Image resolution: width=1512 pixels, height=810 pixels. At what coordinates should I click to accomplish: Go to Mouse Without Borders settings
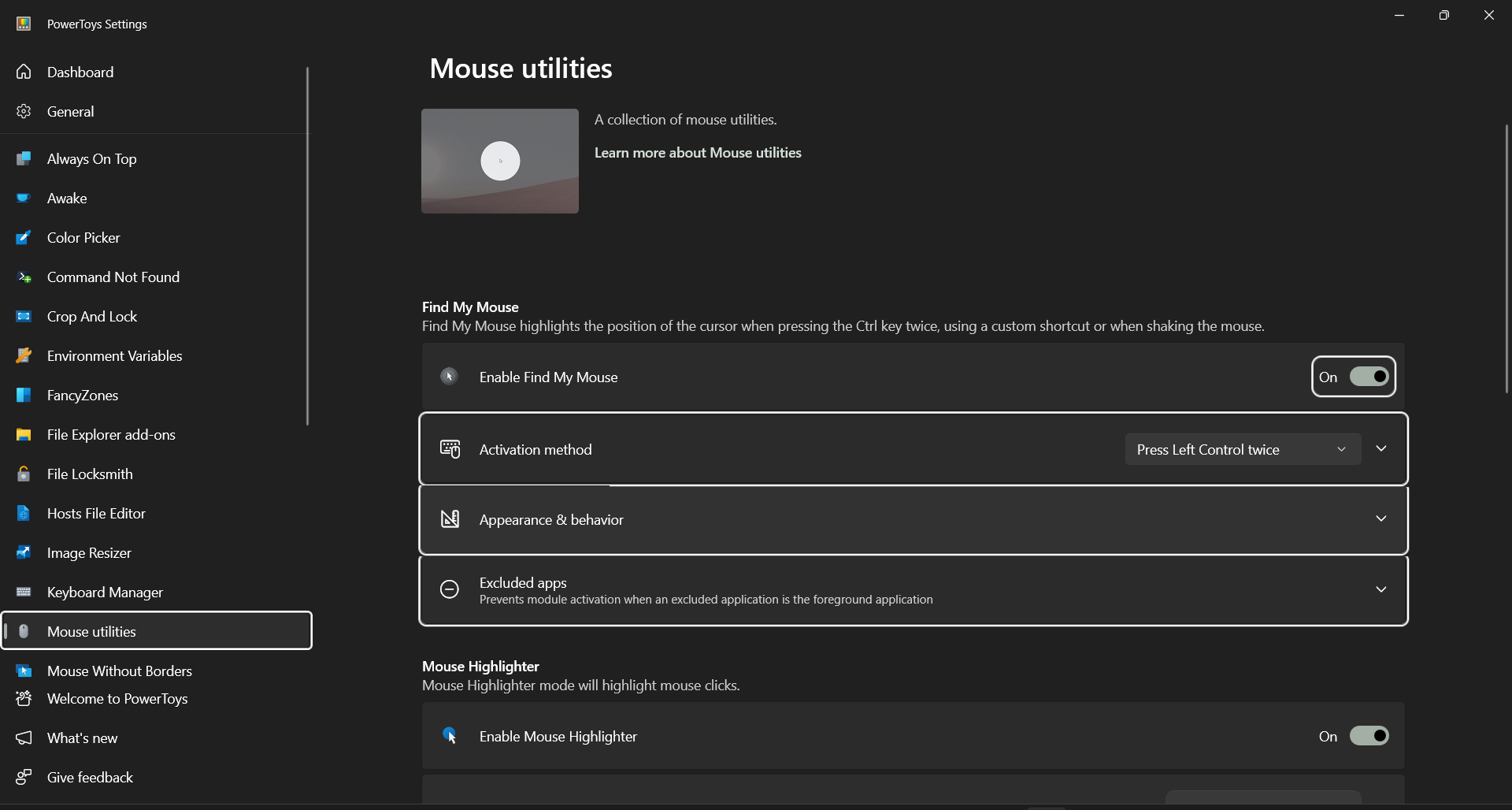(x=119, y=671)
